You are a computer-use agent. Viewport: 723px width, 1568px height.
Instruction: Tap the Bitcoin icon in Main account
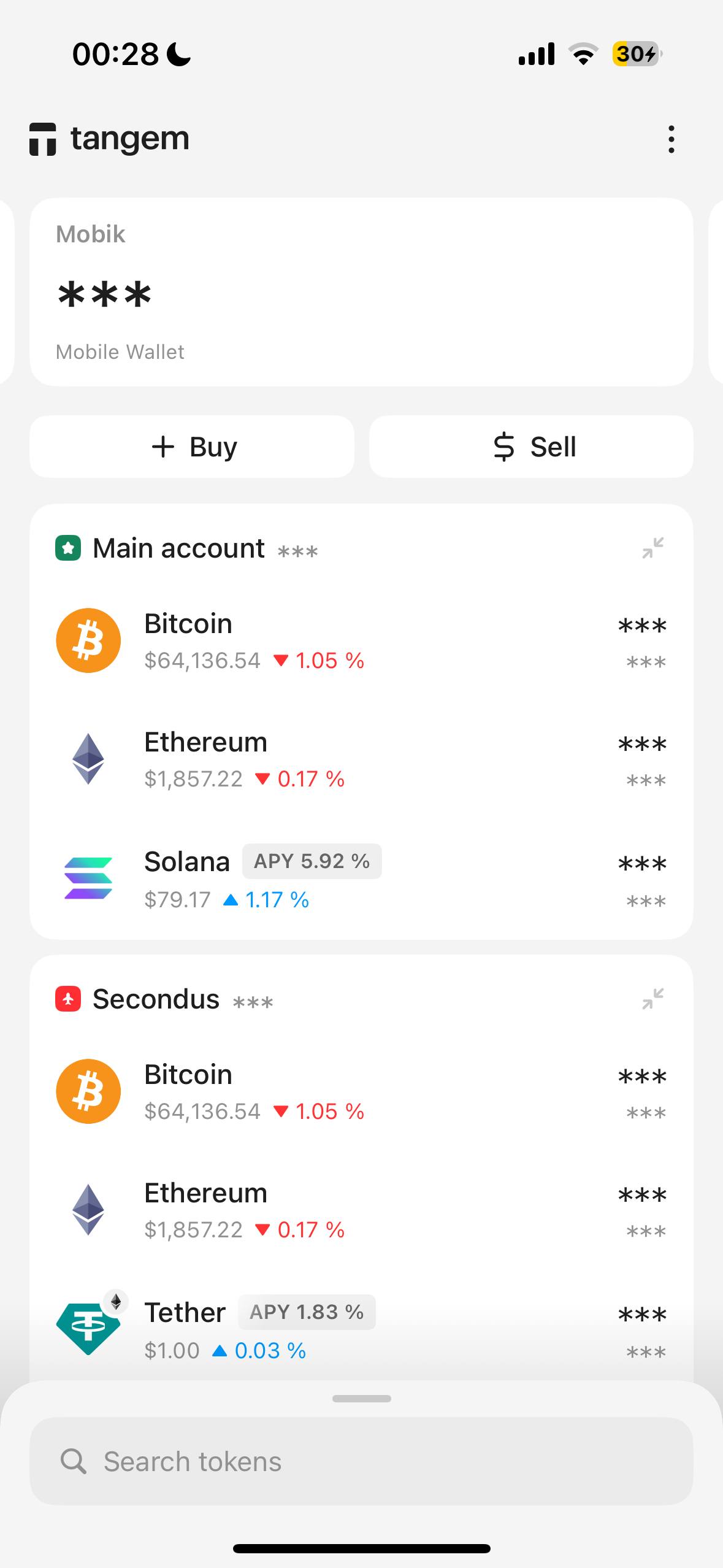point(88,640)
